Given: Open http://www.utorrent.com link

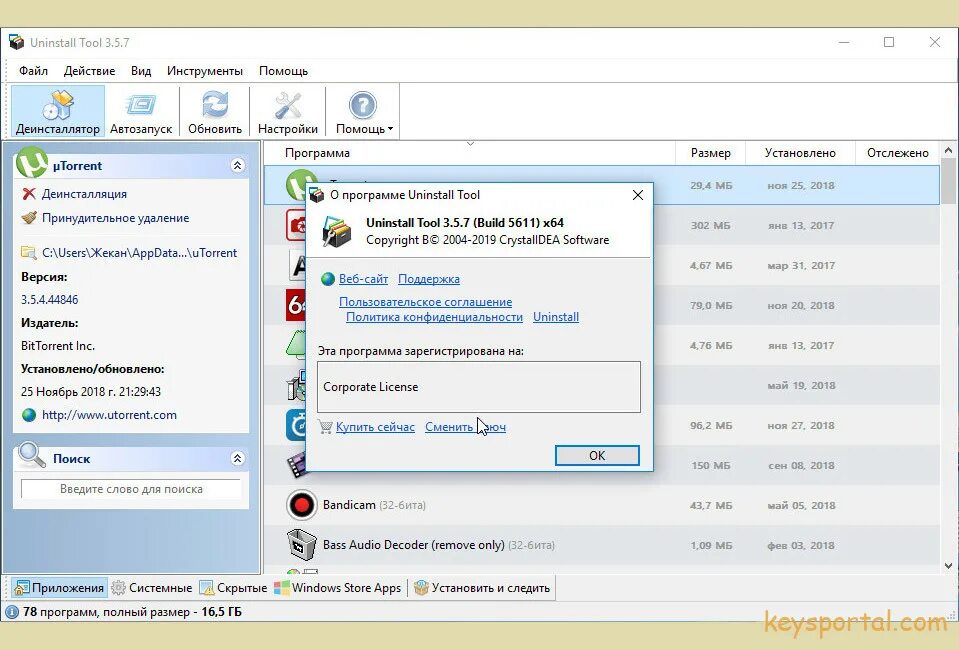Looking at the screenshot, I should [109, 415].
